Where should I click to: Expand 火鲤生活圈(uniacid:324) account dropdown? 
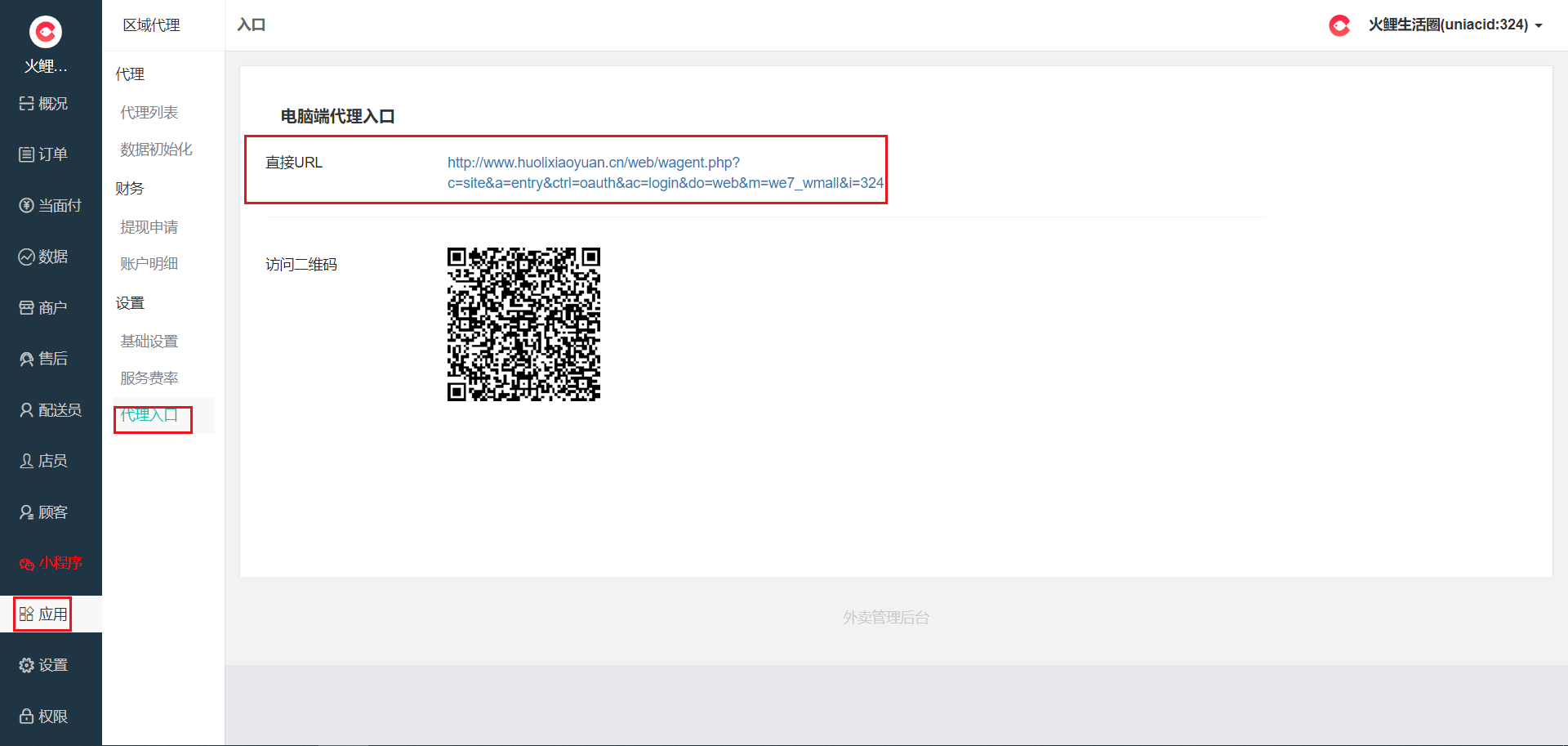(1455, 25)
